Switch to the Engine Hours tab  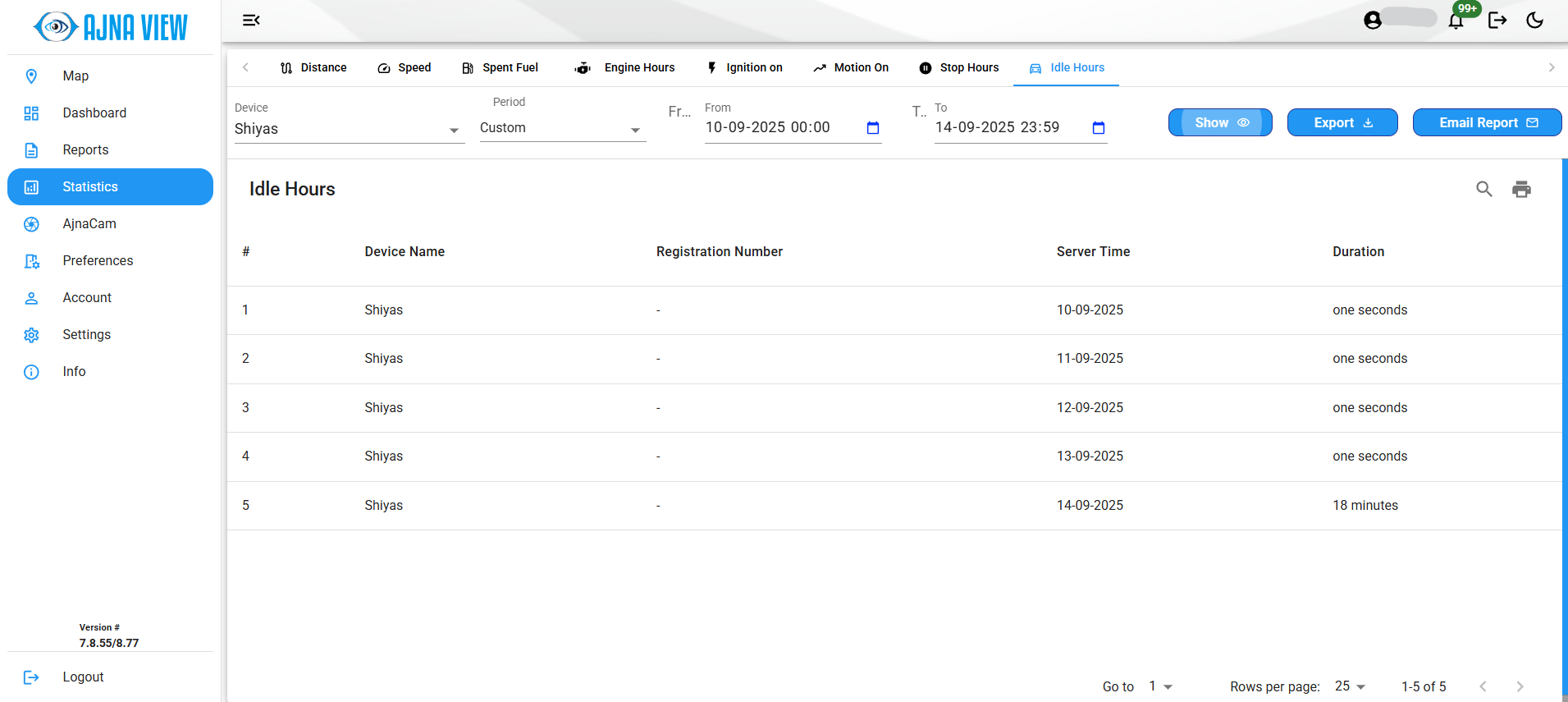625,68
